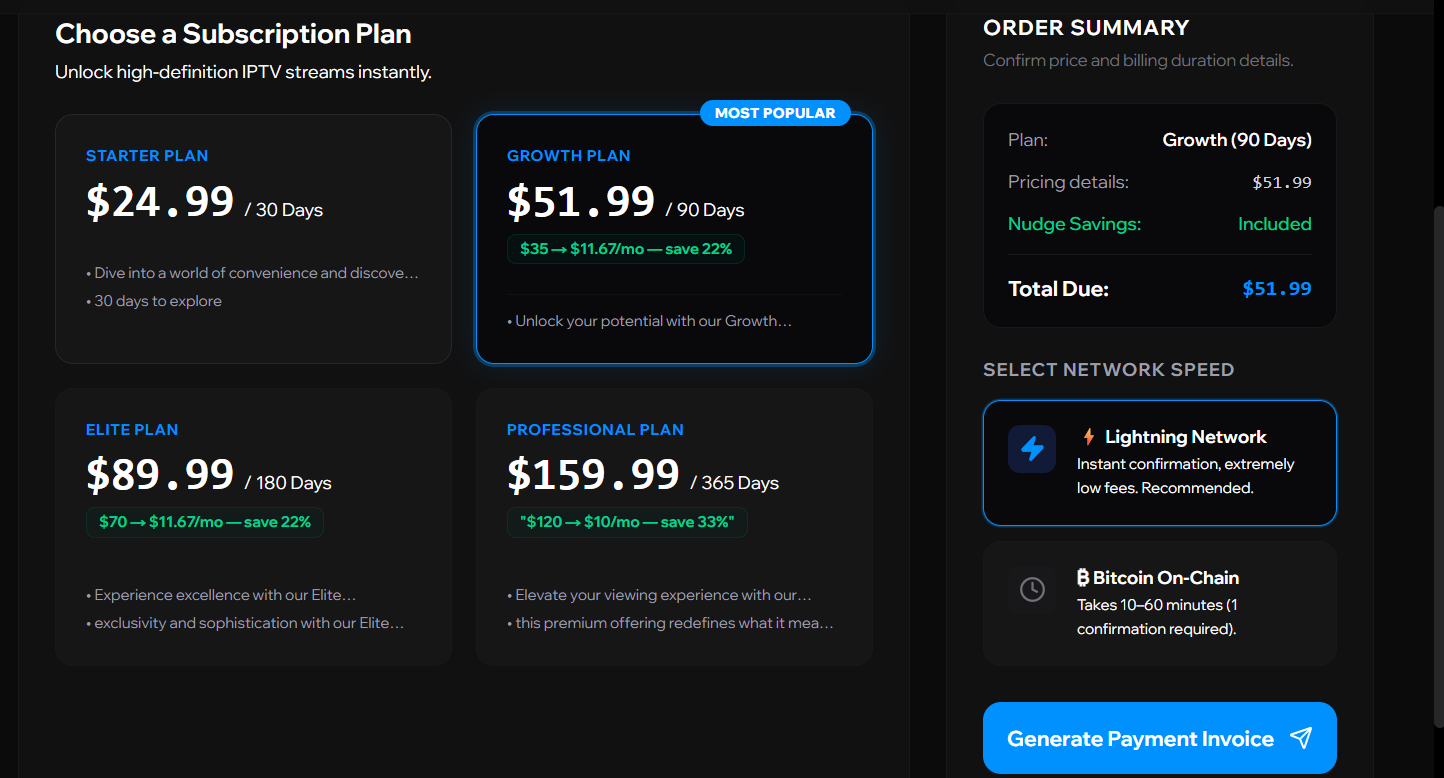Click the Most Popular badge
This screenshot has height=778, width=1444.
pyautogui.click(x=775, y=113)
